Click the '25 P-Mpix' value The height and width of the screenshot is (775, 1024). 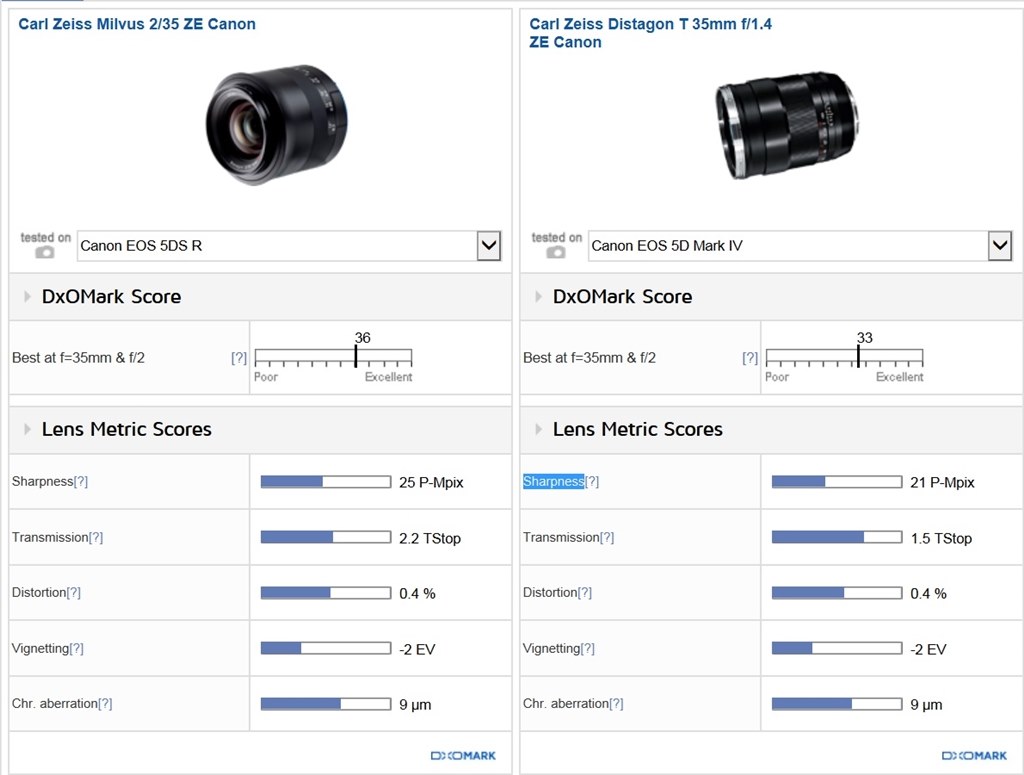click(431, 482)
